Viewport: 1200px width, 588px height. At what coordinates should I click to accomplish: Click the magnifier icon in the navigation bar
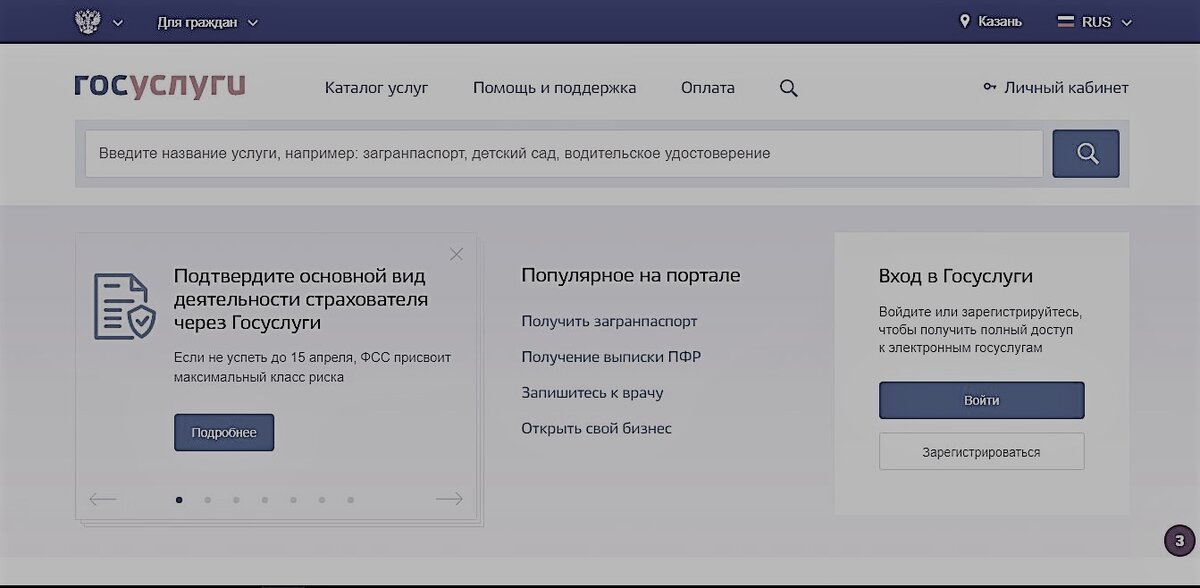tap(789, 88)
